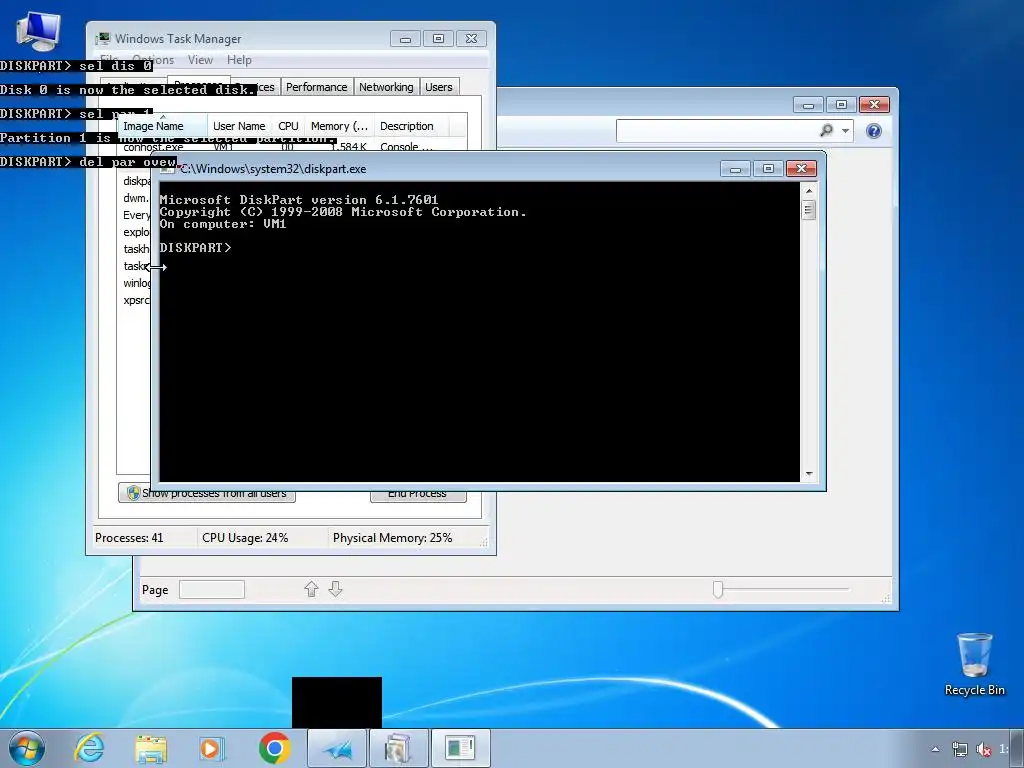The width and height of the screenshot is (1024, 768).
Task: Switch to the Performance tab
Action: (x=317, y=87)
